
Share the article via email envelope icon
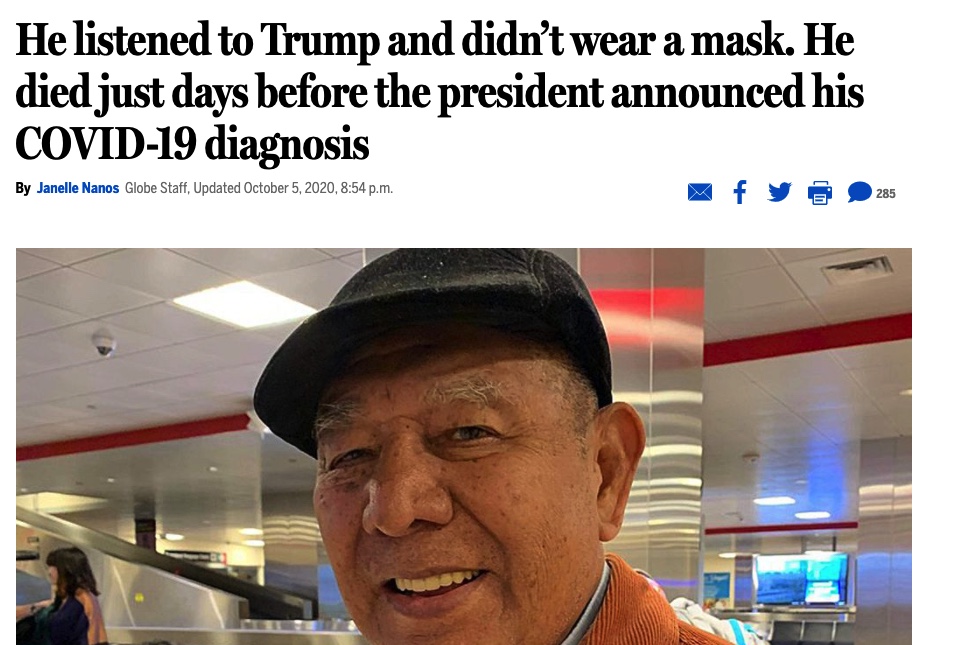pos(699,193)
